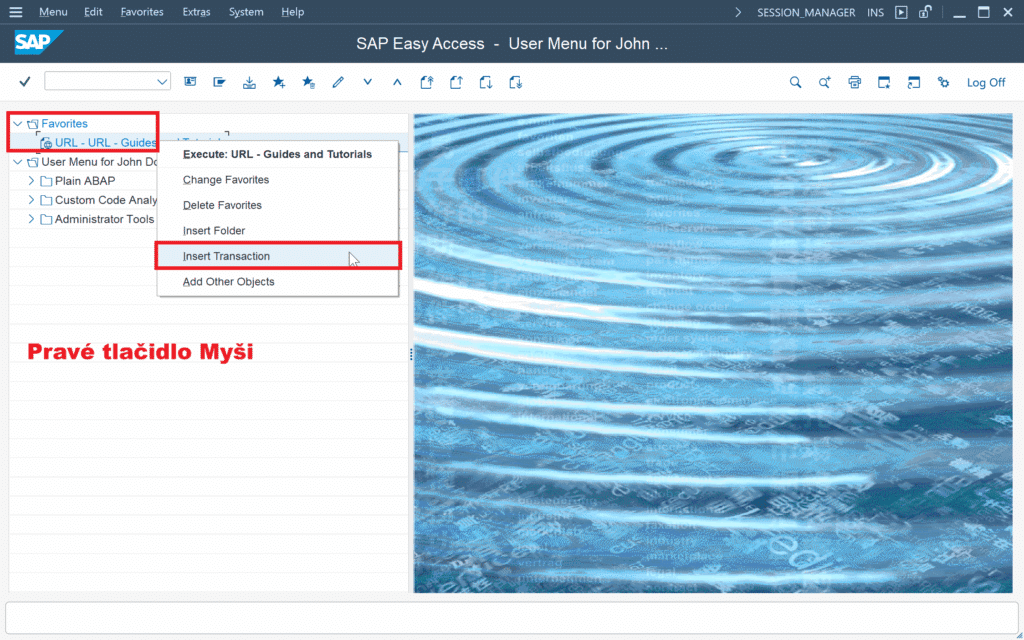Open the transaction command field dropdown
This screenshot has height=640, width=1024.
point(162,82)
